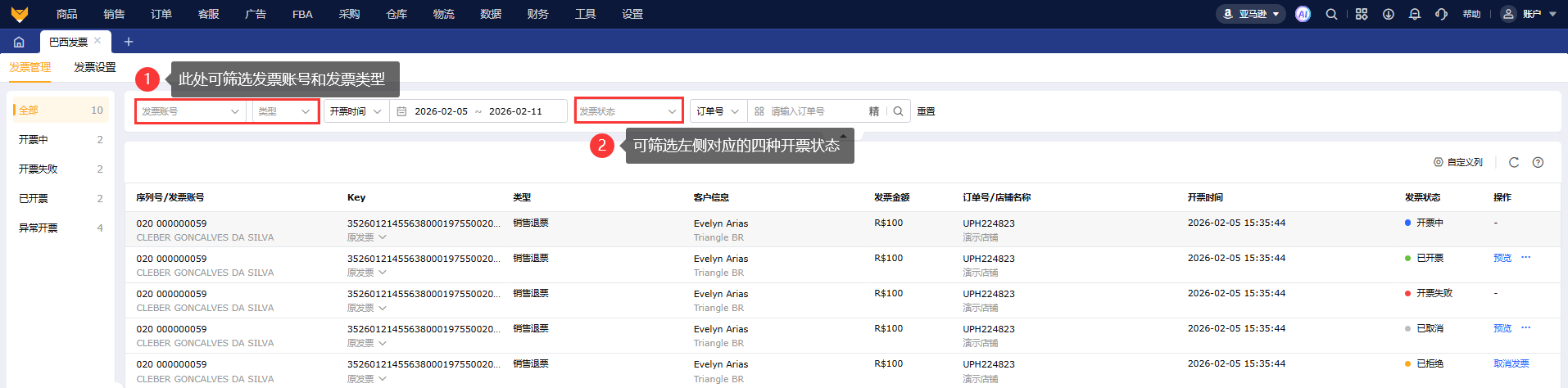The width and height of the screenshot is (1568, 388).
Task: Open the AI assistant icon
Action: click(x=1303, y=14)
